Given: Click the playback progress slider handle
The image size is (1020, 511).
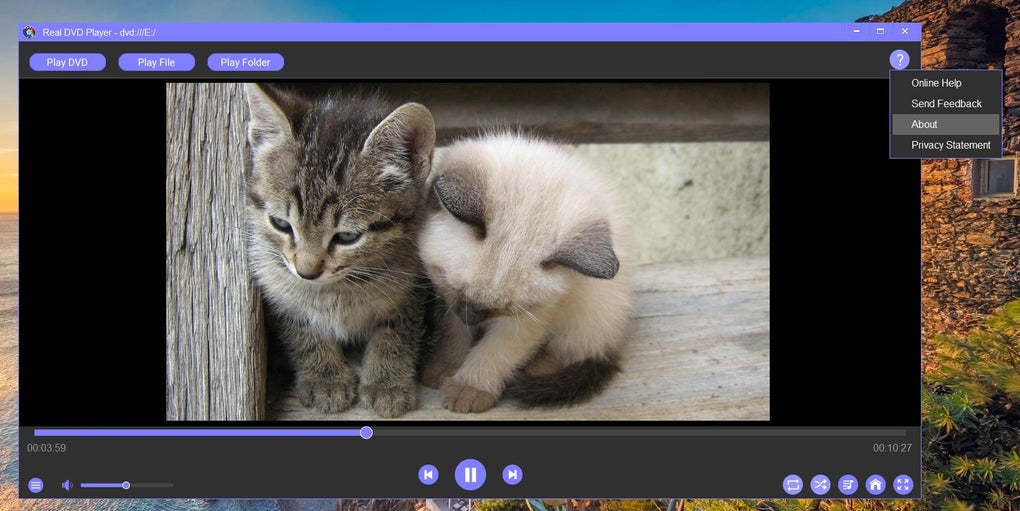Looking at the screenshot, I should 366,432.
